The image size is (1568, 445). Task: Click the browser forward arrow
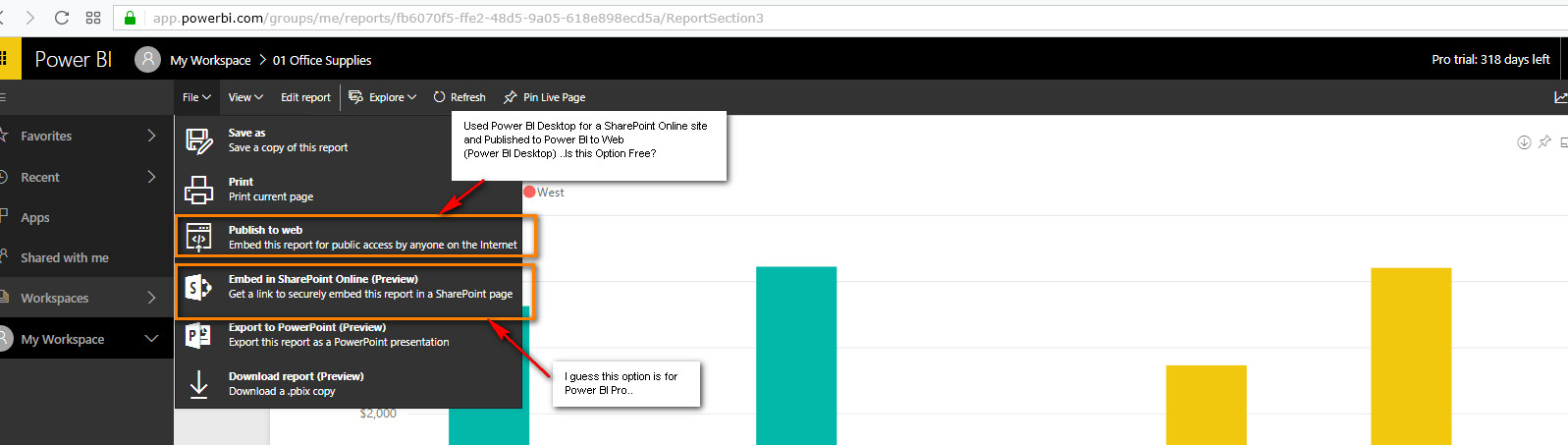[29, 18]
